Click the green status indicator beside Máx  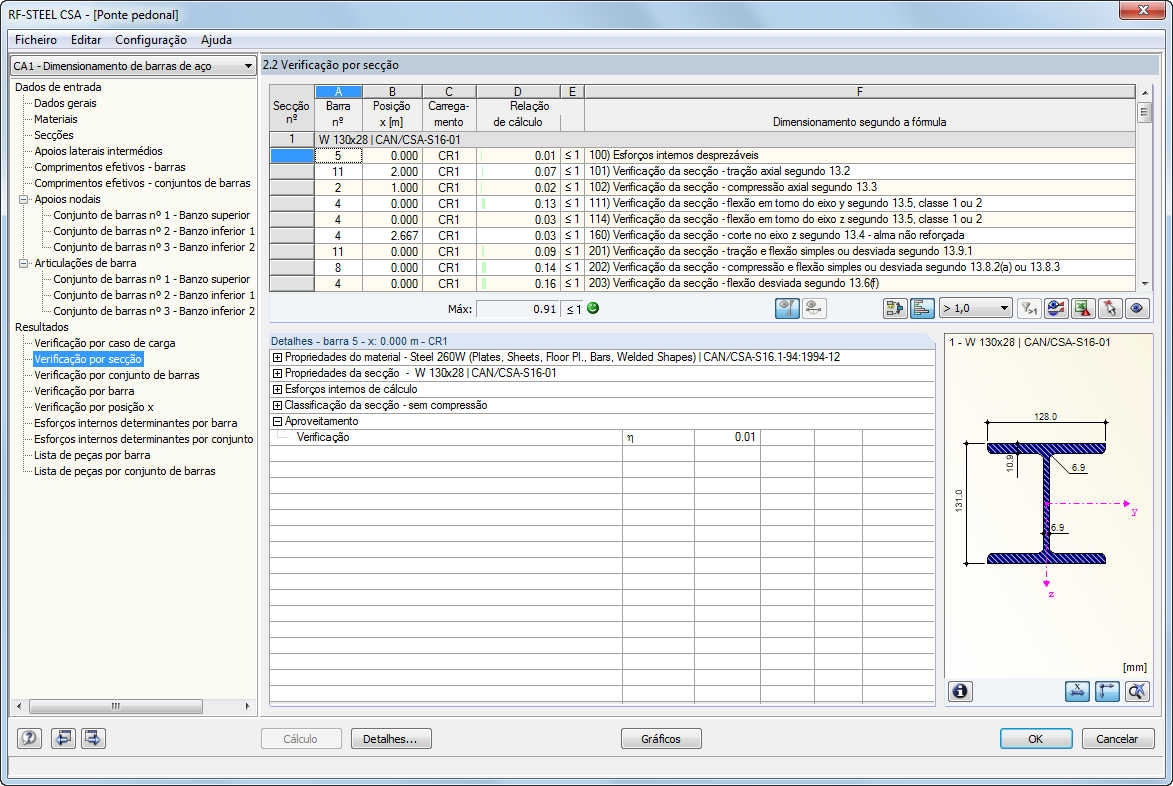click(x=593, y=308)
